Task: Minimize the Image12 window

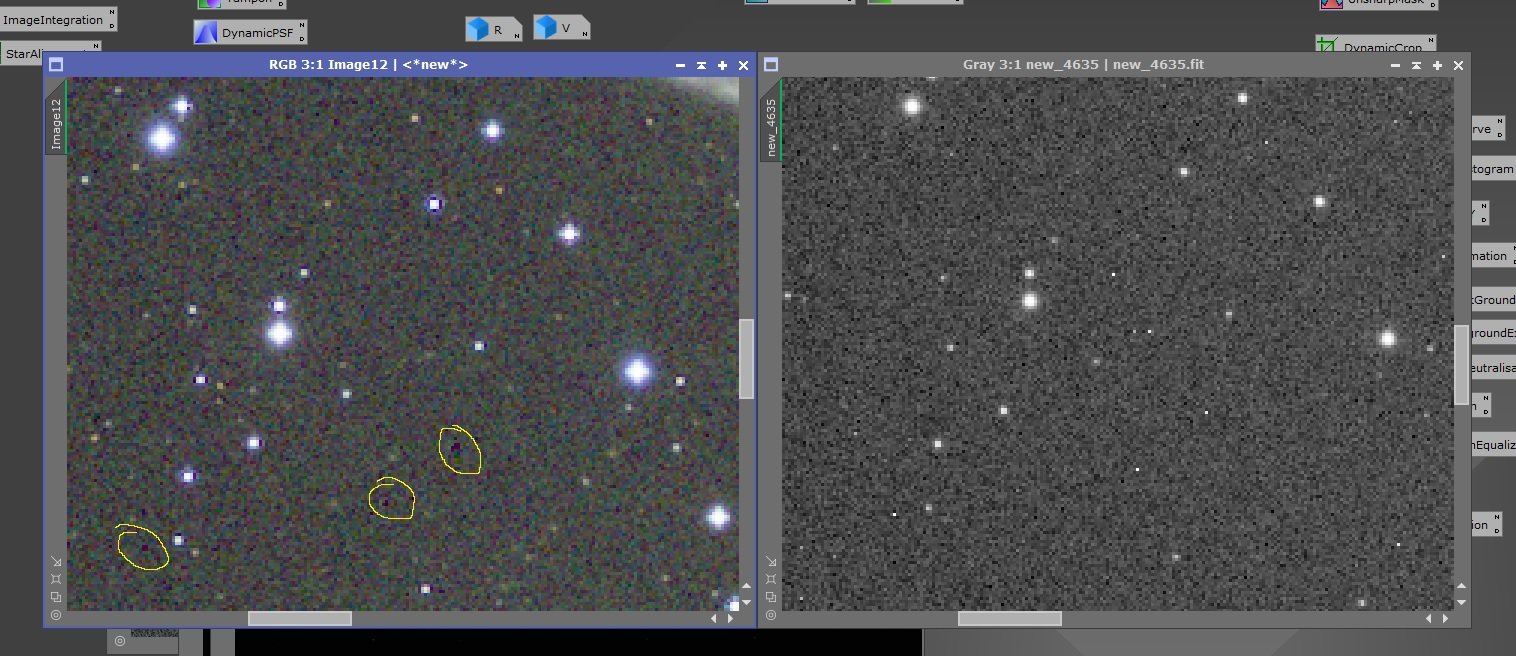Action: (x=680, y=65)
